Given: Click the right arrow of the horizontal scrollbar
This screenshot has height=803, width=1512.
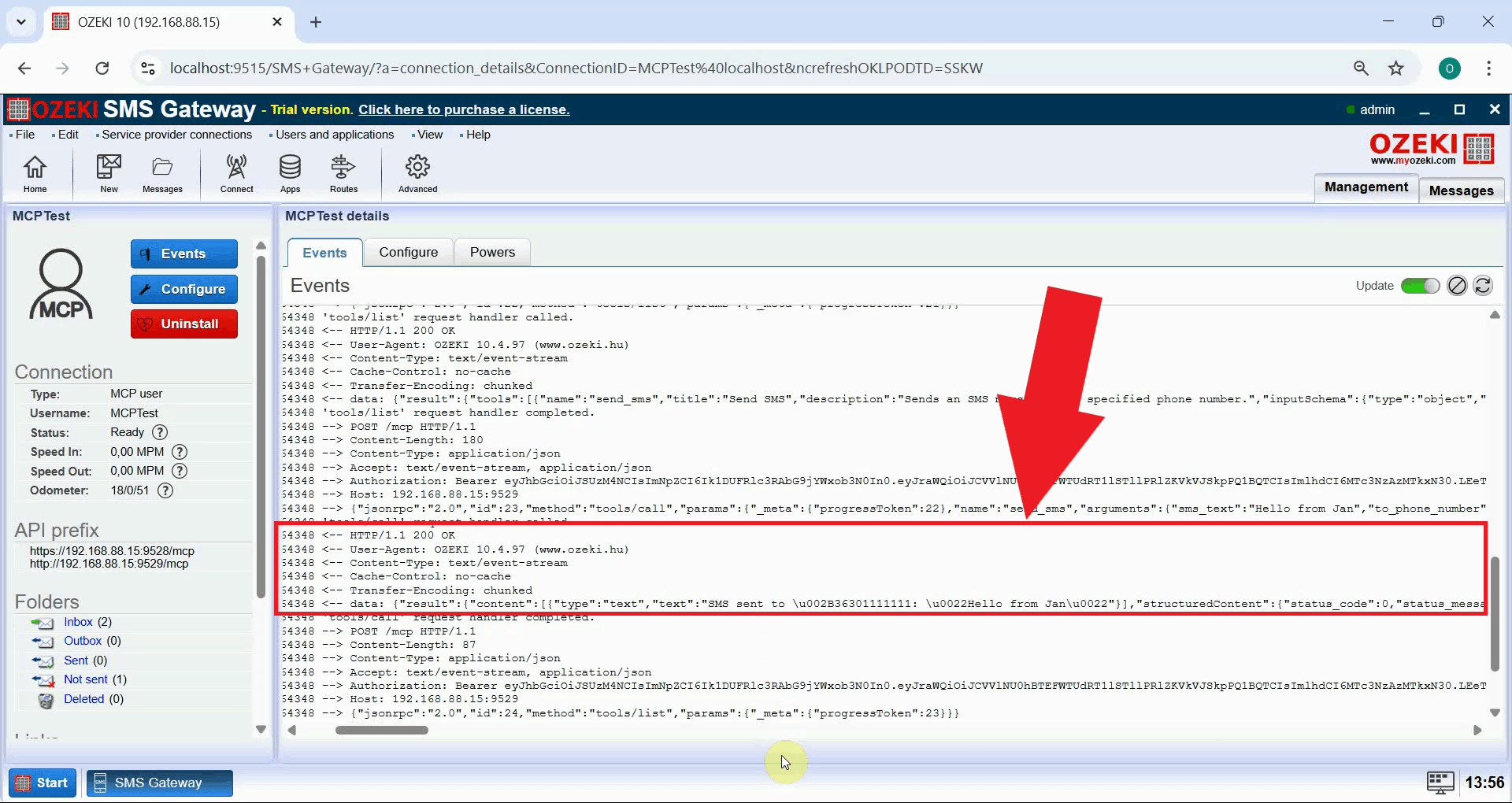Looking at the screenshot, I should point(1477,731).
